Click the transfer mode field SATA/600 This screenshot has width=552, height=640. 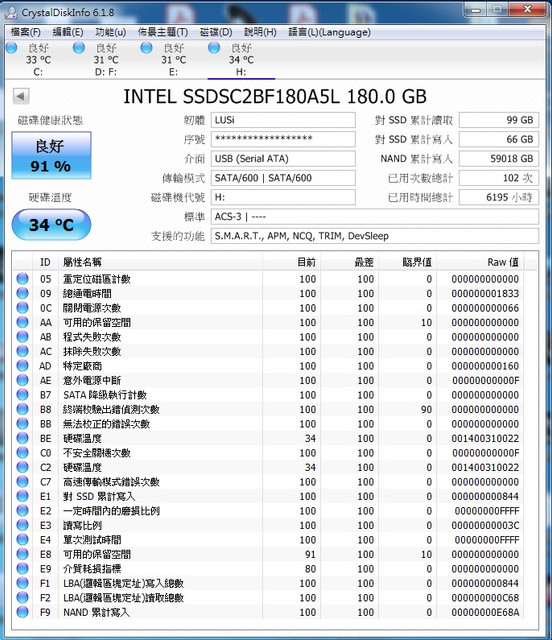tap(283, 178)
